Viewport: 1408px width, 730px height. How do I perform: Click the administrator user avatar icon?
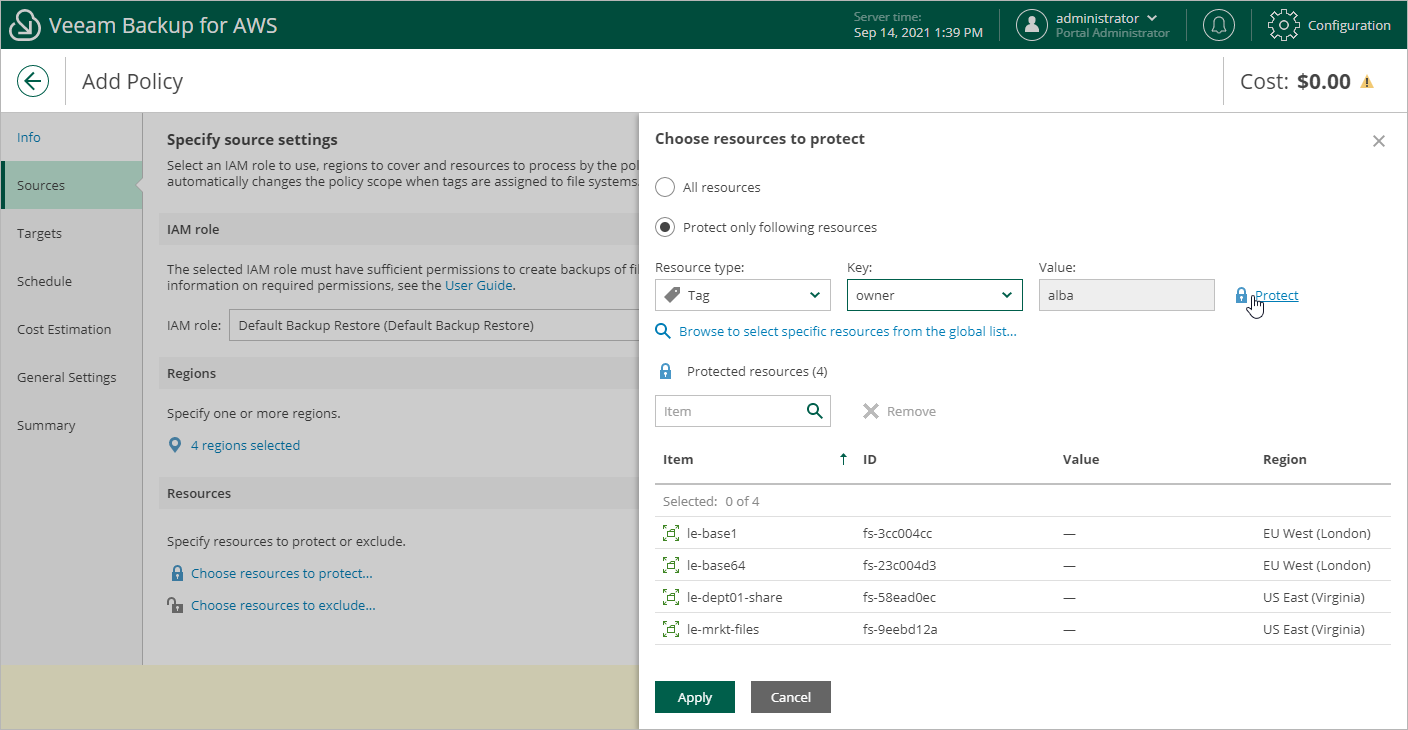click(1031, 25)
